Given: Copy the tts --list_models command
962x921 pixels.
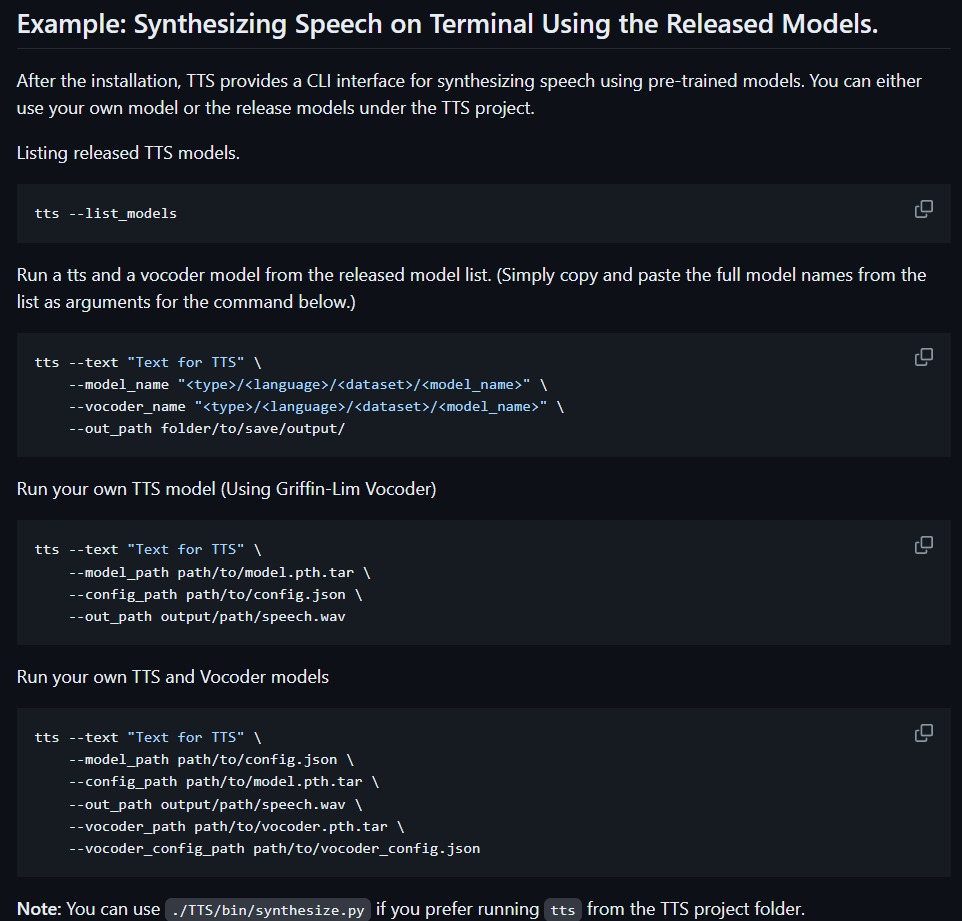Looking at the screenshot, I should pos(923,210).
